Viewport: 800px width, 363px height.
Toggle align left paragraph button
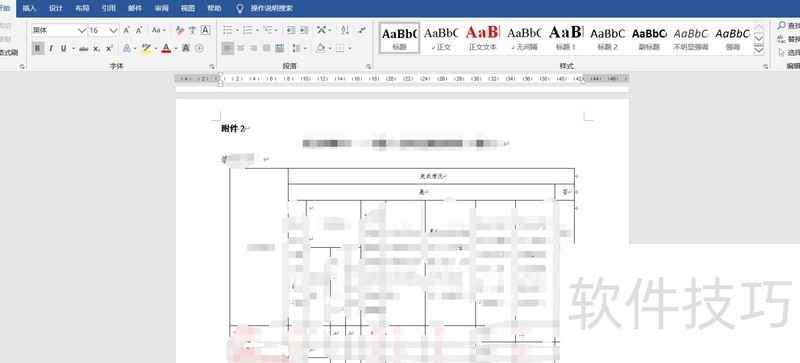[228, 49]
